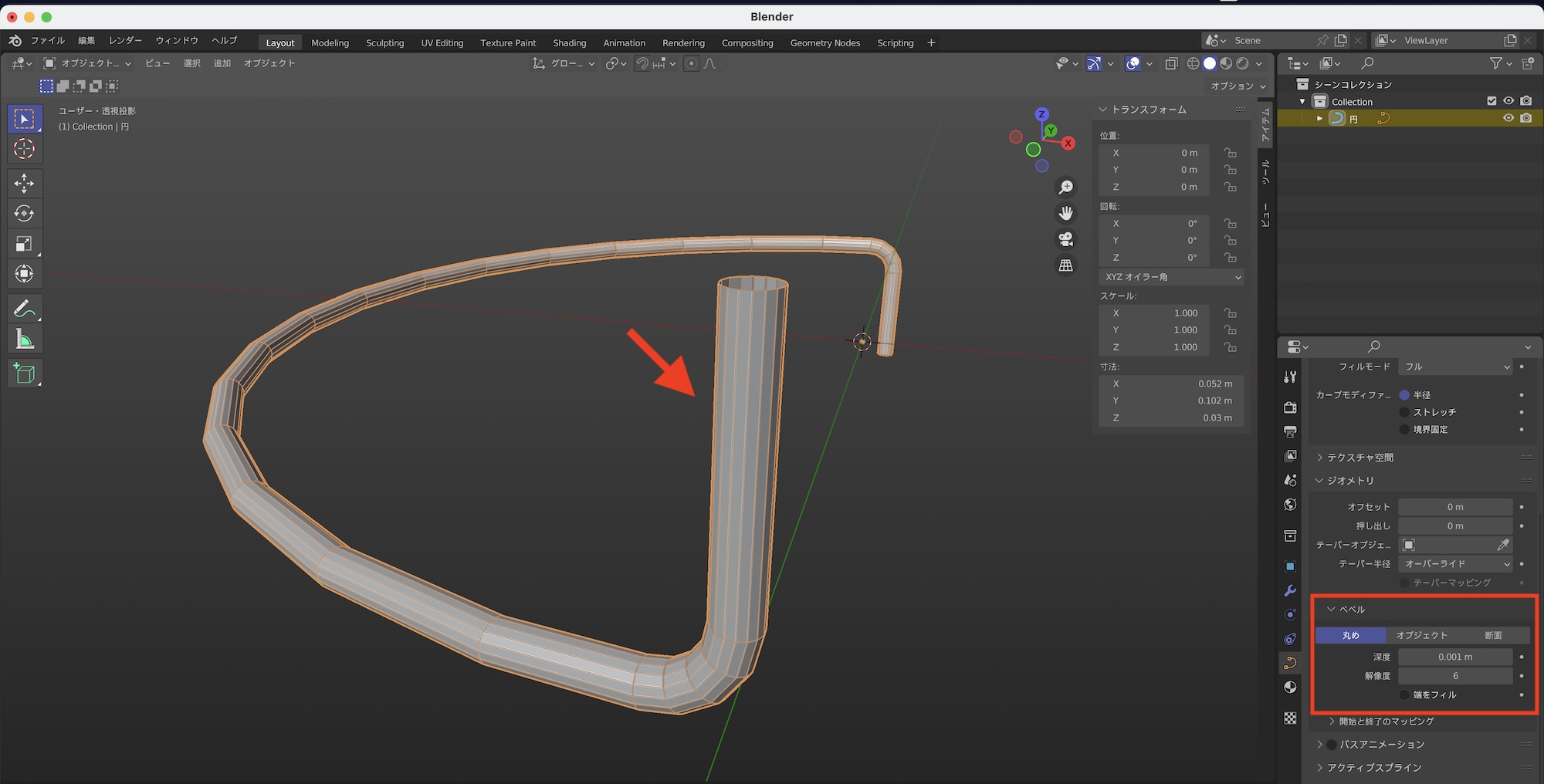Open the XYZ オイラー角 rotation mode dropdown
1544x784 pixels.
click(x=1172, y=277)
